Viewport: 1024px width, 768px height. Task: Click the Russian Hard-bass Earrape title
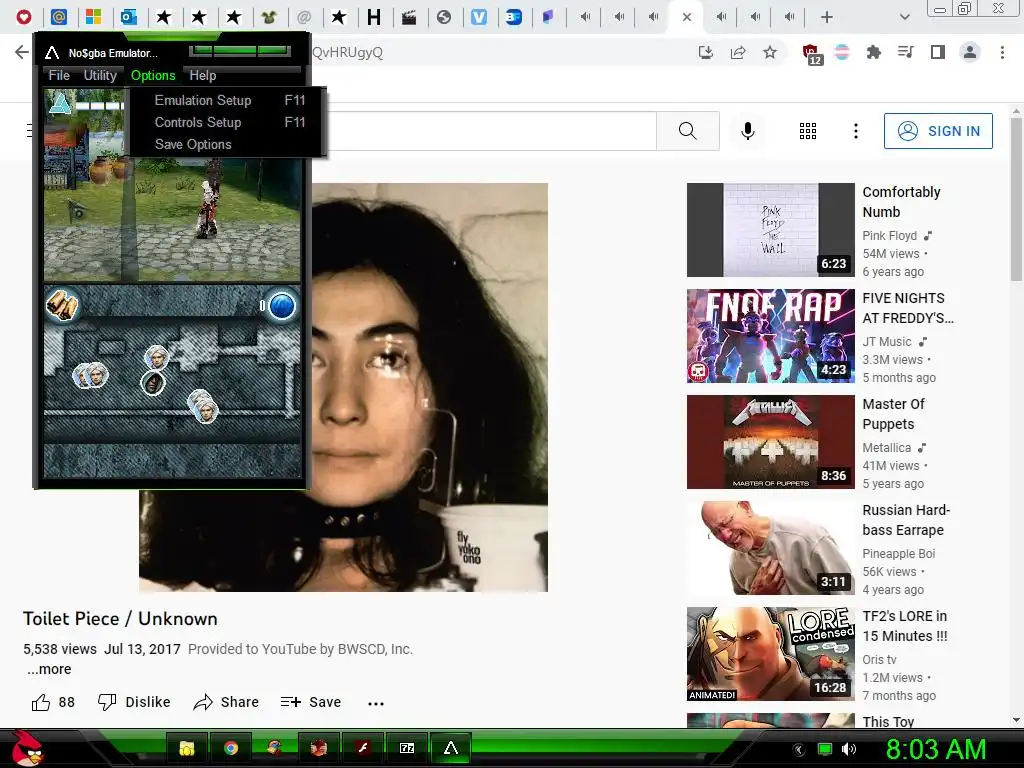click(906, 520)
